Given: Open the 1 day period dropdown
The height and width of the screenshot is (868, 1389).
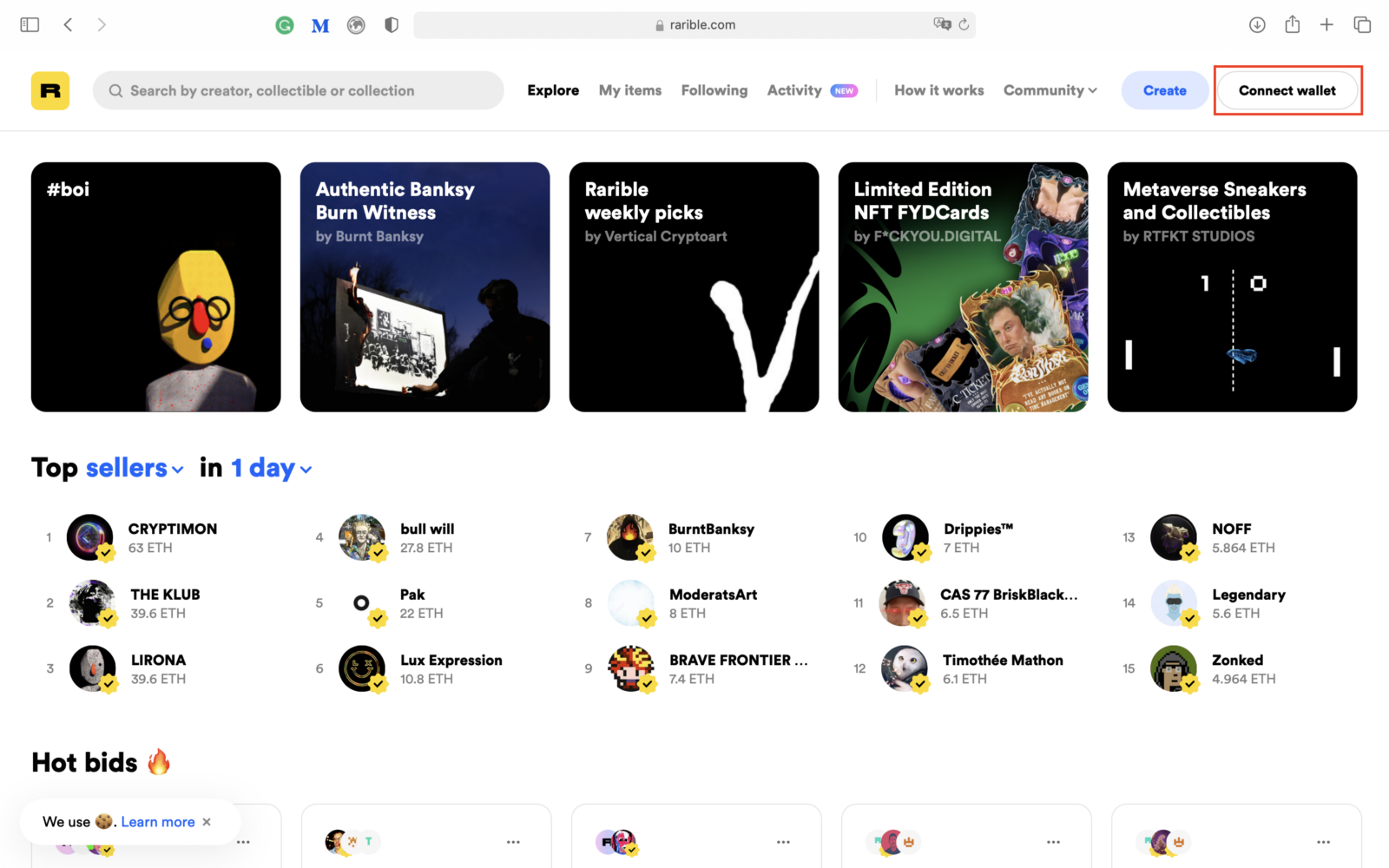Looking at the screenshot, I should [x=271, y=469].
